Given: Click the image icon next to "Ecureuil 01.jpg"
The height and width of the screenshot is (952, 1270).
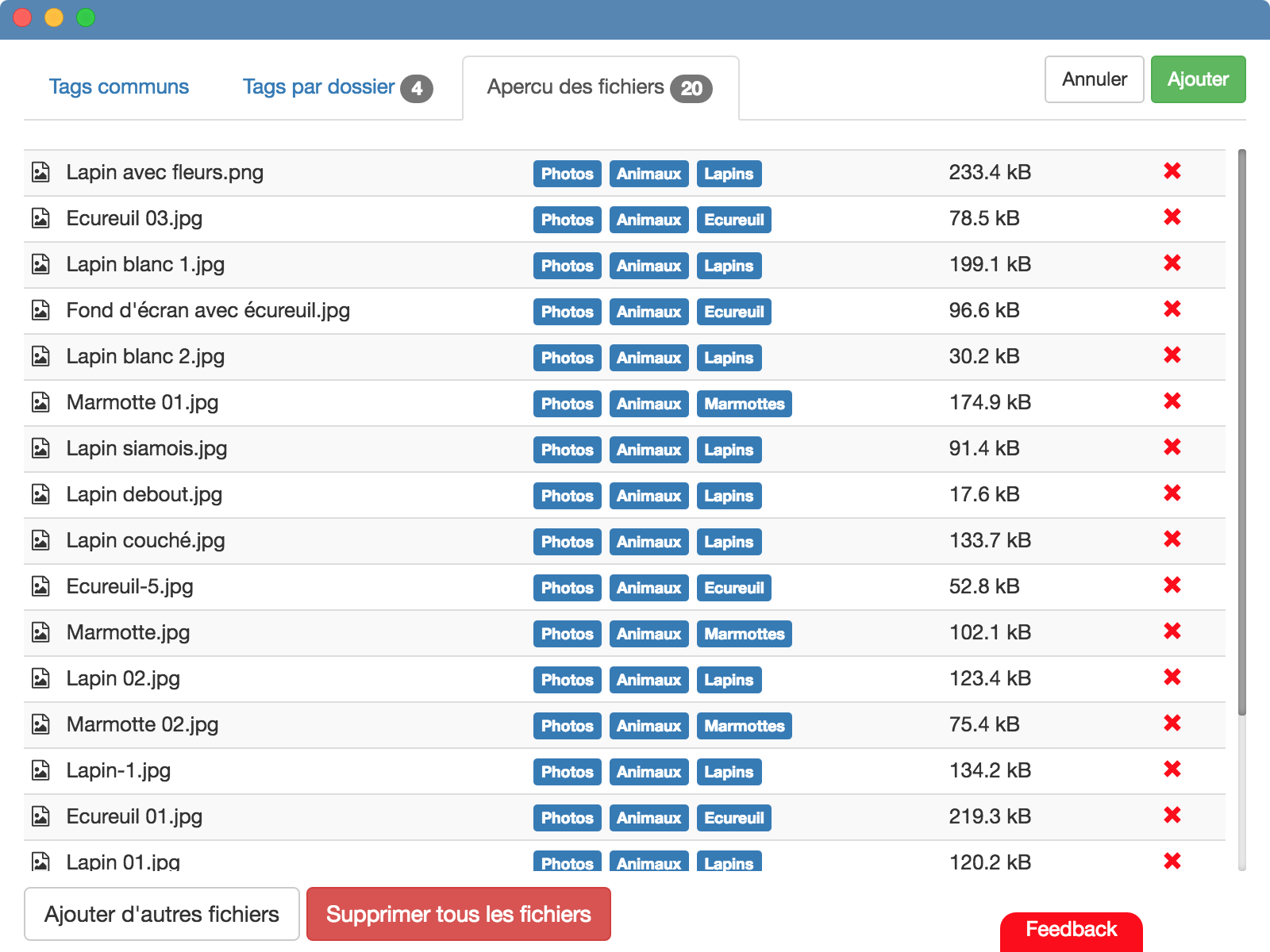Looking at the screenshot, I should tap(40, 816).
